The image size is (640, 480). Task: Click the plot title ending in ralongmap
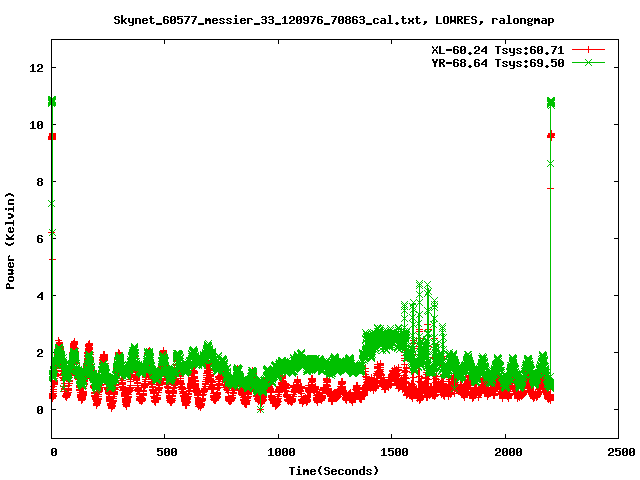pyautogui.click(x=333, y=20)
